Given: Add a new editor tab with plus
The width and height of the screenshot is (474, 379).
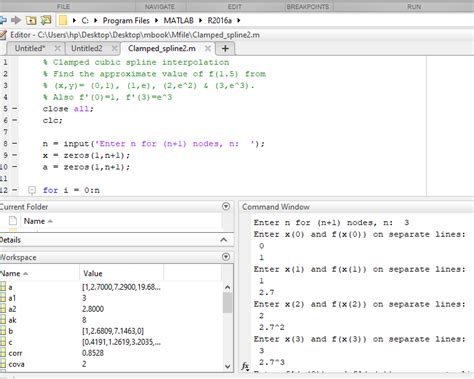Looking at the screenshot, I should (x=225, y=49).
